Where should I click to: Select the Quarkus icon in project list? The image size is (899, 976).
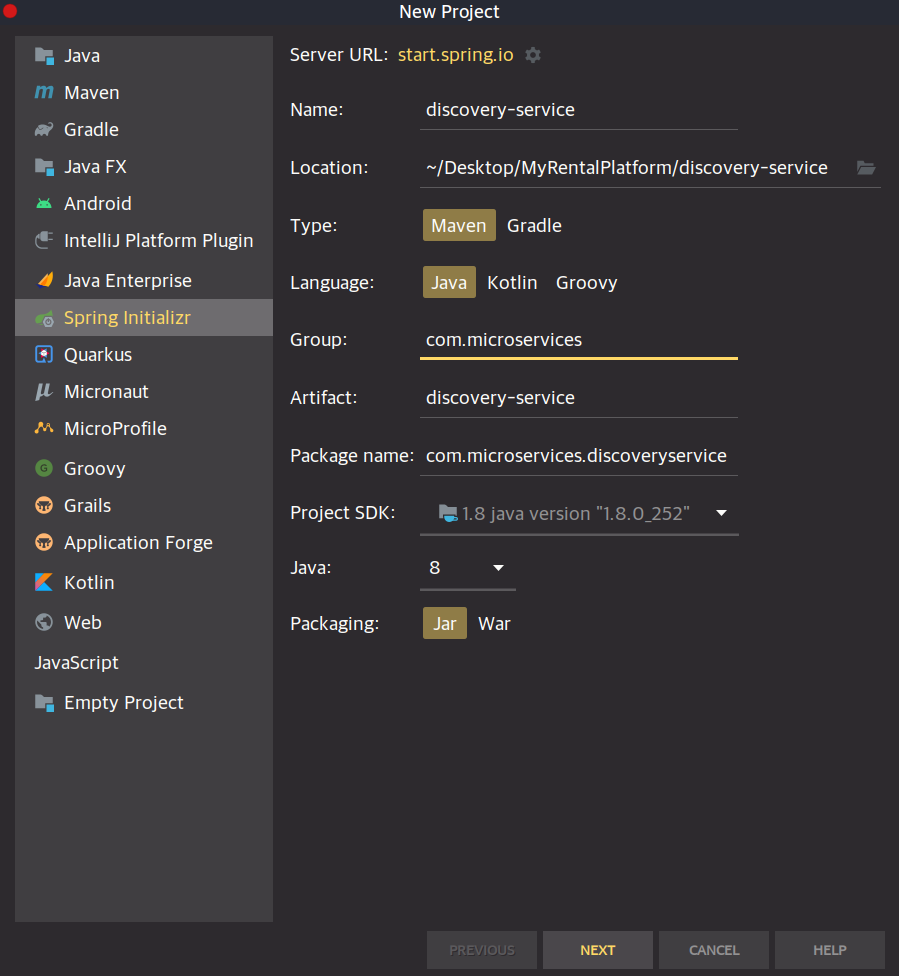[x=44, y=355]
